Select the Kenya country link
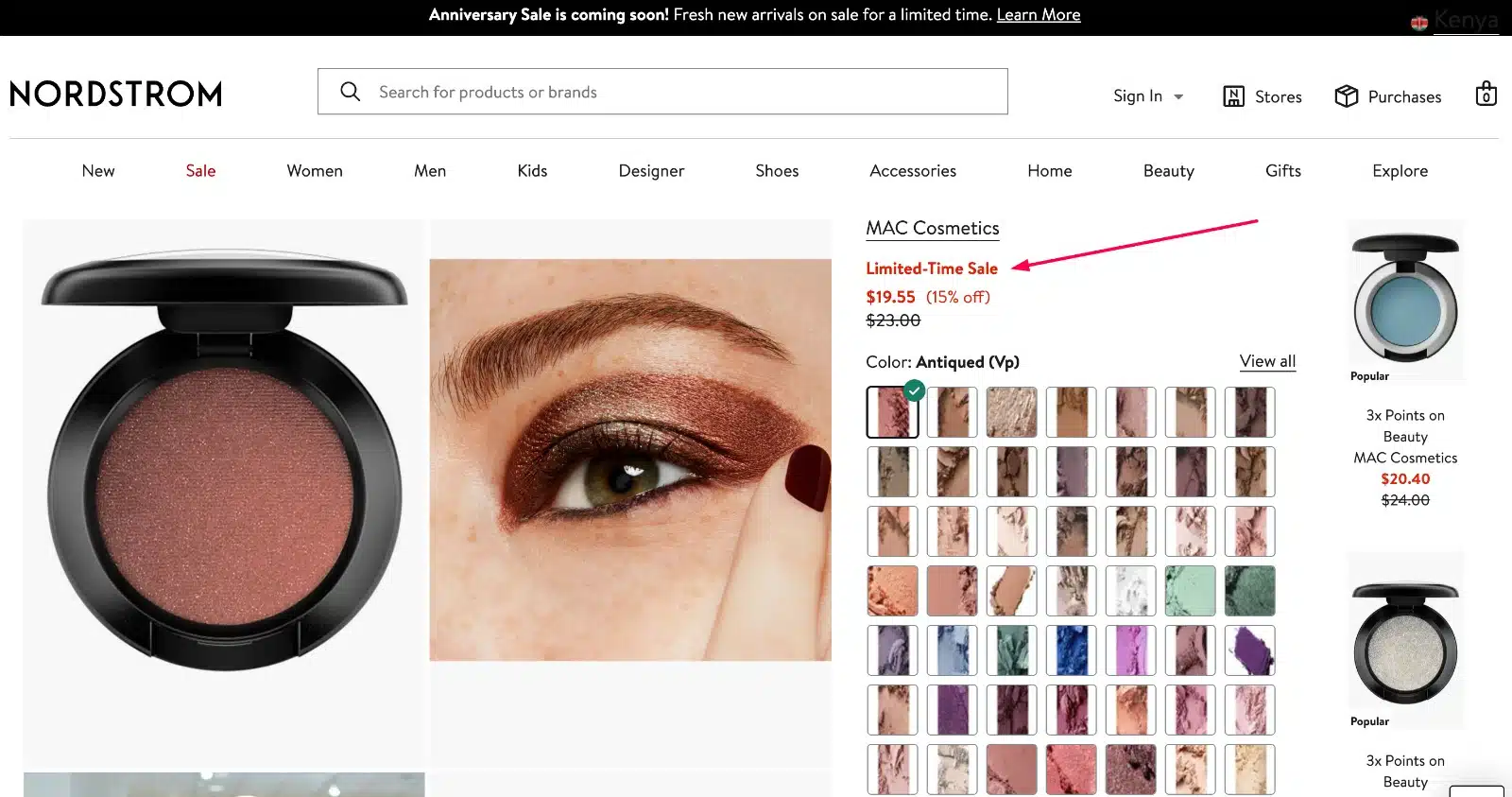 pyautogui.click(x=1466, y=20)
